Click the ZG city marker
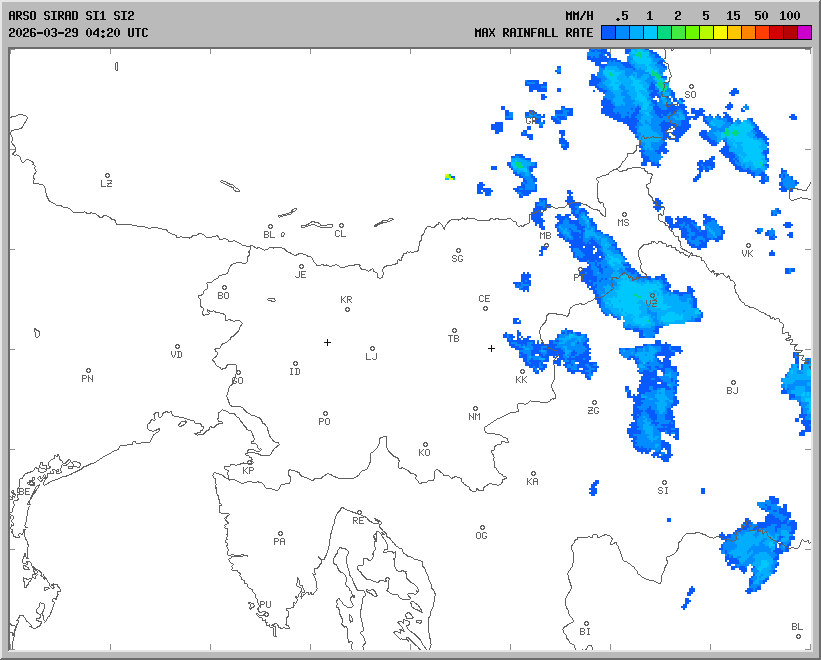Viewport: 821px width, 660px height. click(594, 404)
